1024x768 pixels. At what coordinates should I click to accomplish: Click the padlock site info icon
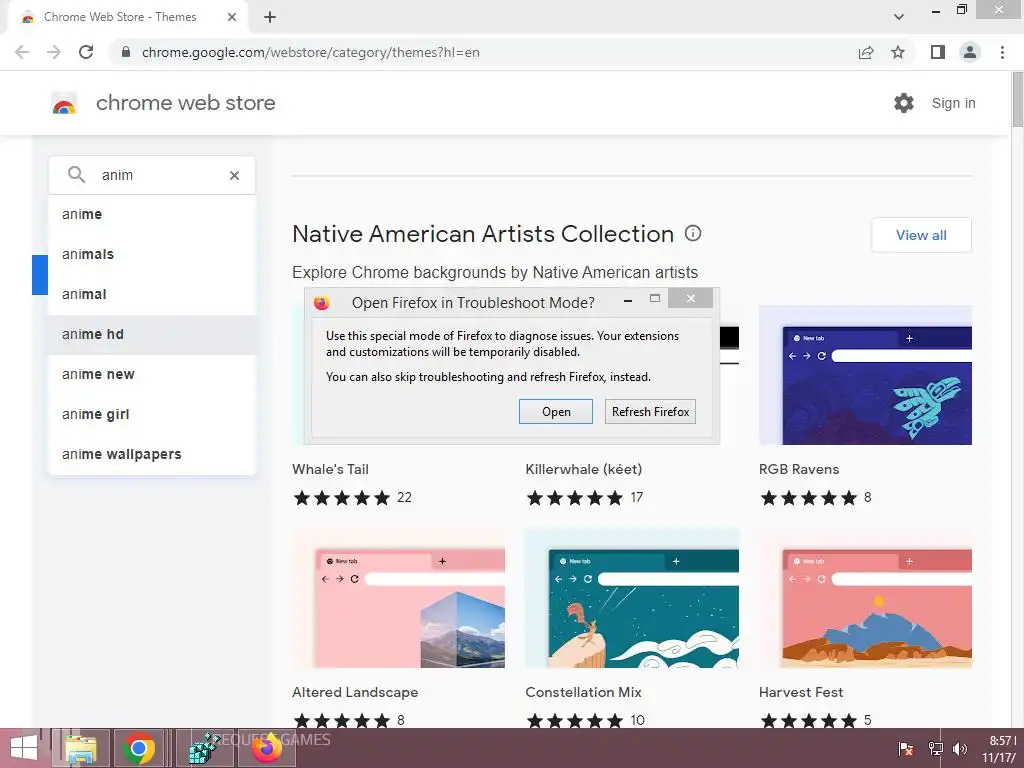(126, 52)
